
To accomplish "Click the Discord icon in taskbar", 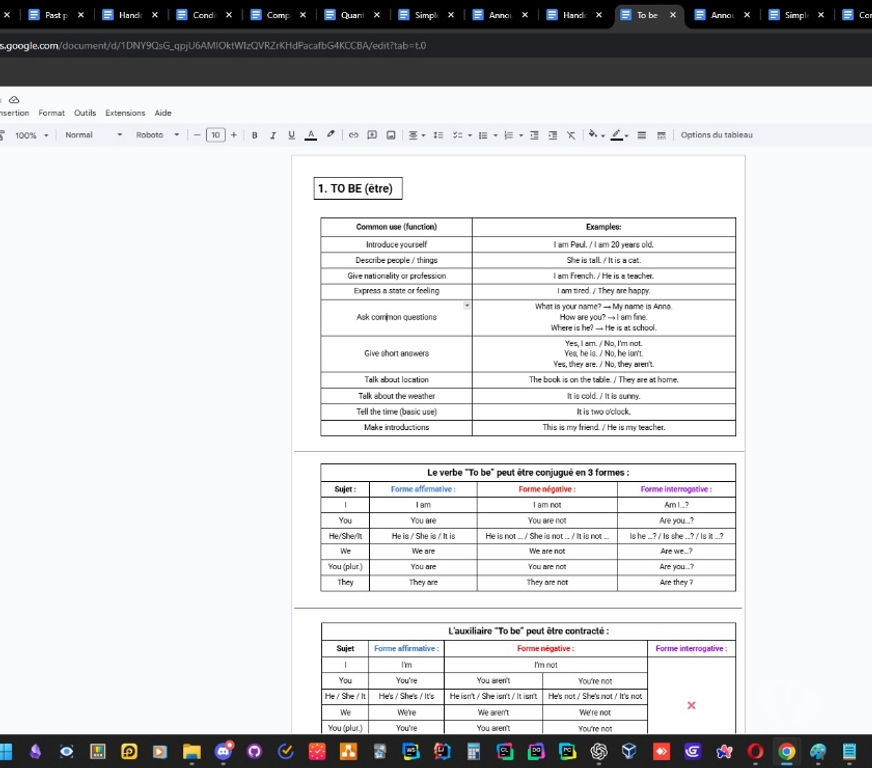I will click(223, 751).
